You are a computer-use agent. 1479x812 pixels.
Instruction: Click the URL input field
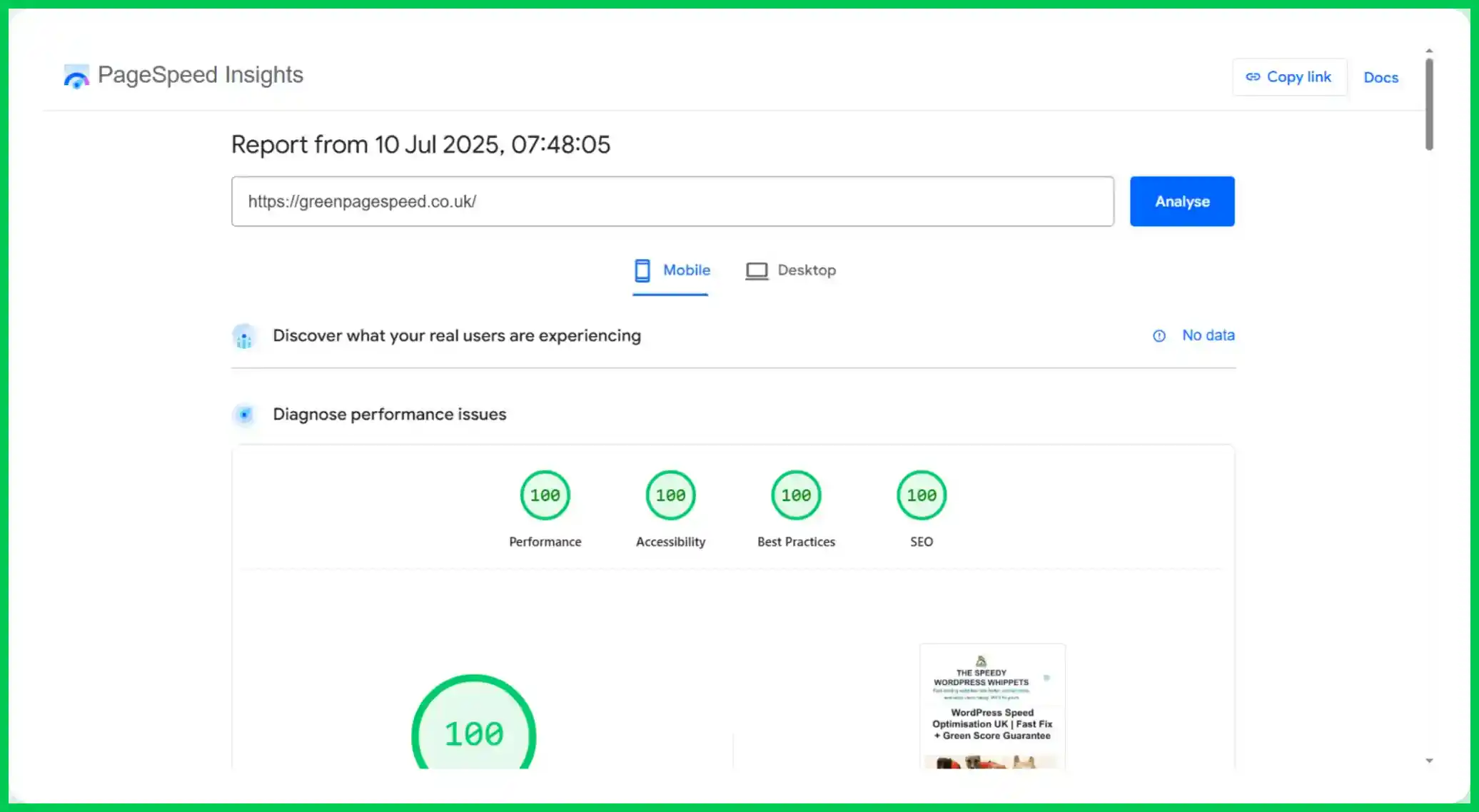click(x=672, y=202)
